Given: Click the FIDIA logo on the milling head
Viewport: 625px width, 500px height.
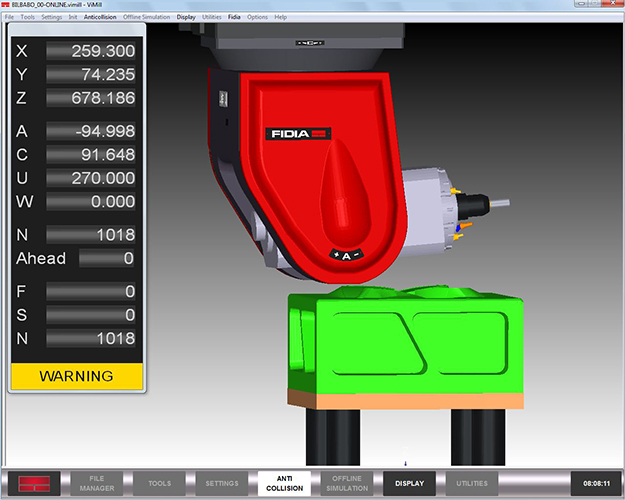Looking at the screenshot, I should point(298,133).
